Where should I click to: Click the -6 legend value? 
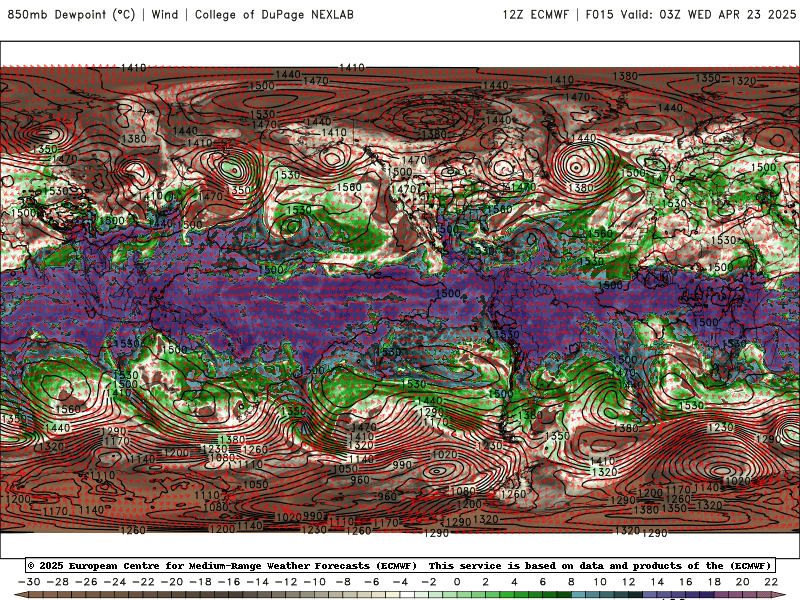[371, 582]
